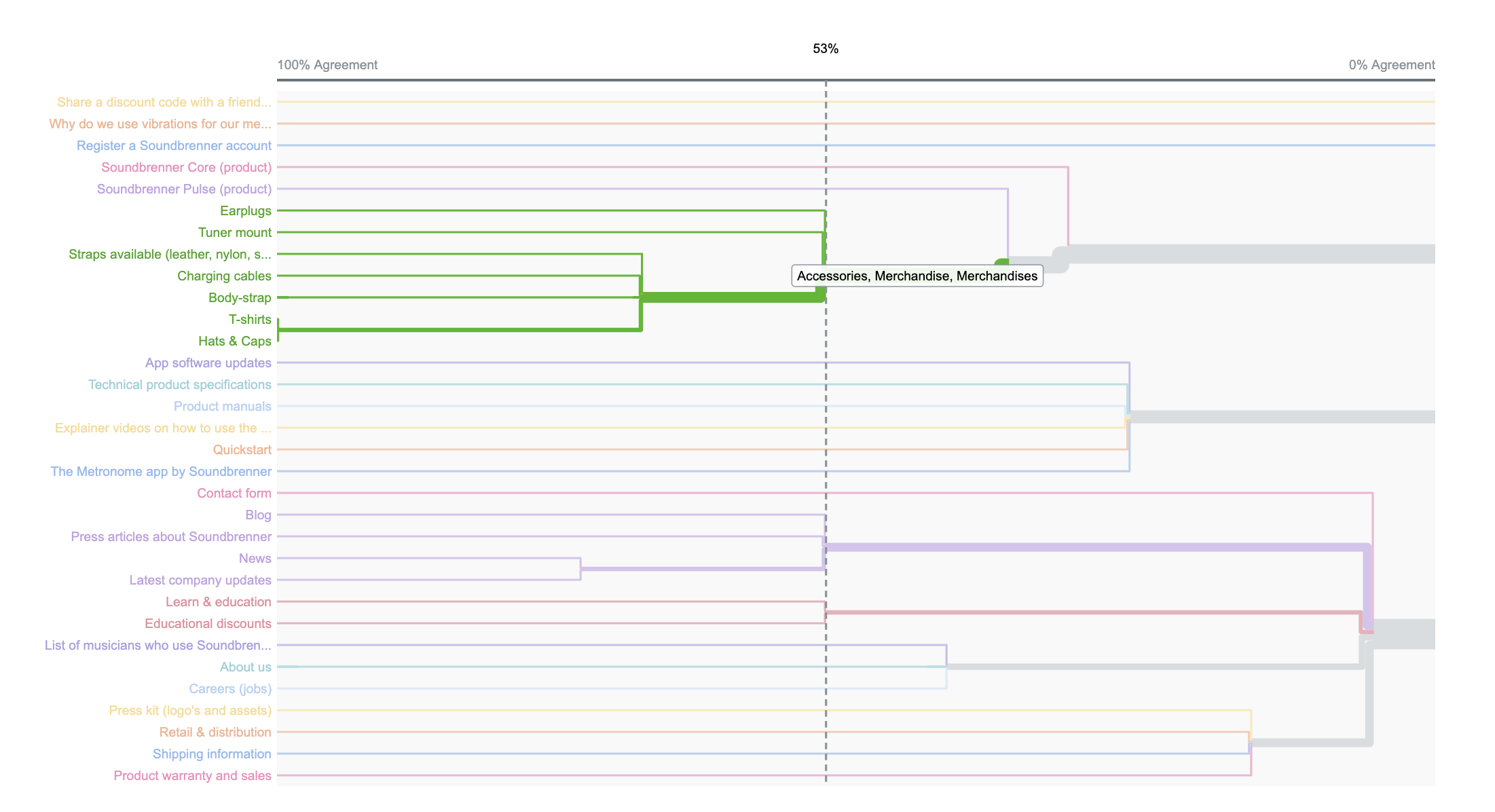Select the 'Earplugs' card label
This screenshot has width=1495, height=812.
click(246, 210)
